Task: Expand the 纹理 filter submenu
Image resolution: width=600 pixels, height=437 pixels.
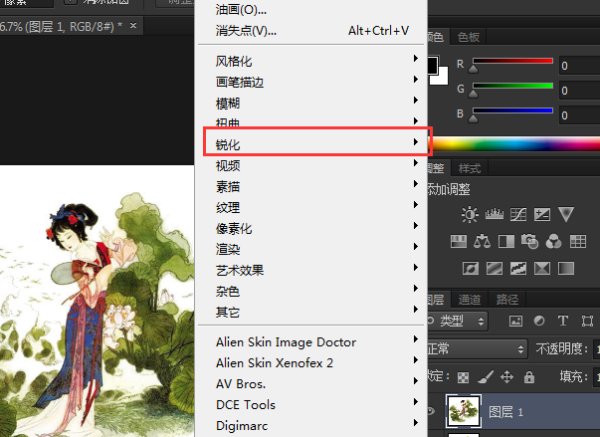Action: 311,207
